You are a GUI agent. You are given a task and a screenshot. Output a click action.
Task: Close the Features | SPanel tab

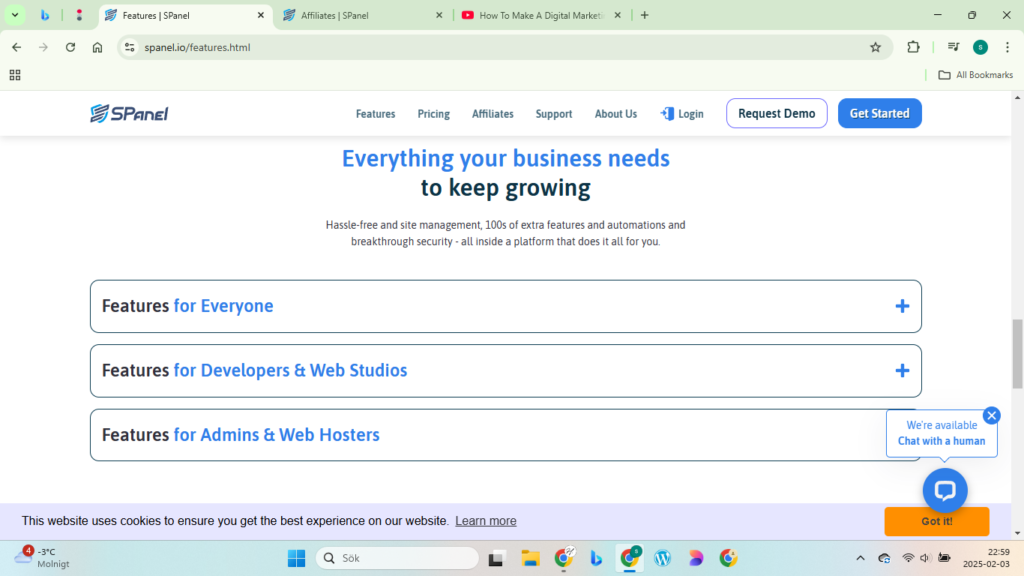tap(261, 15)
